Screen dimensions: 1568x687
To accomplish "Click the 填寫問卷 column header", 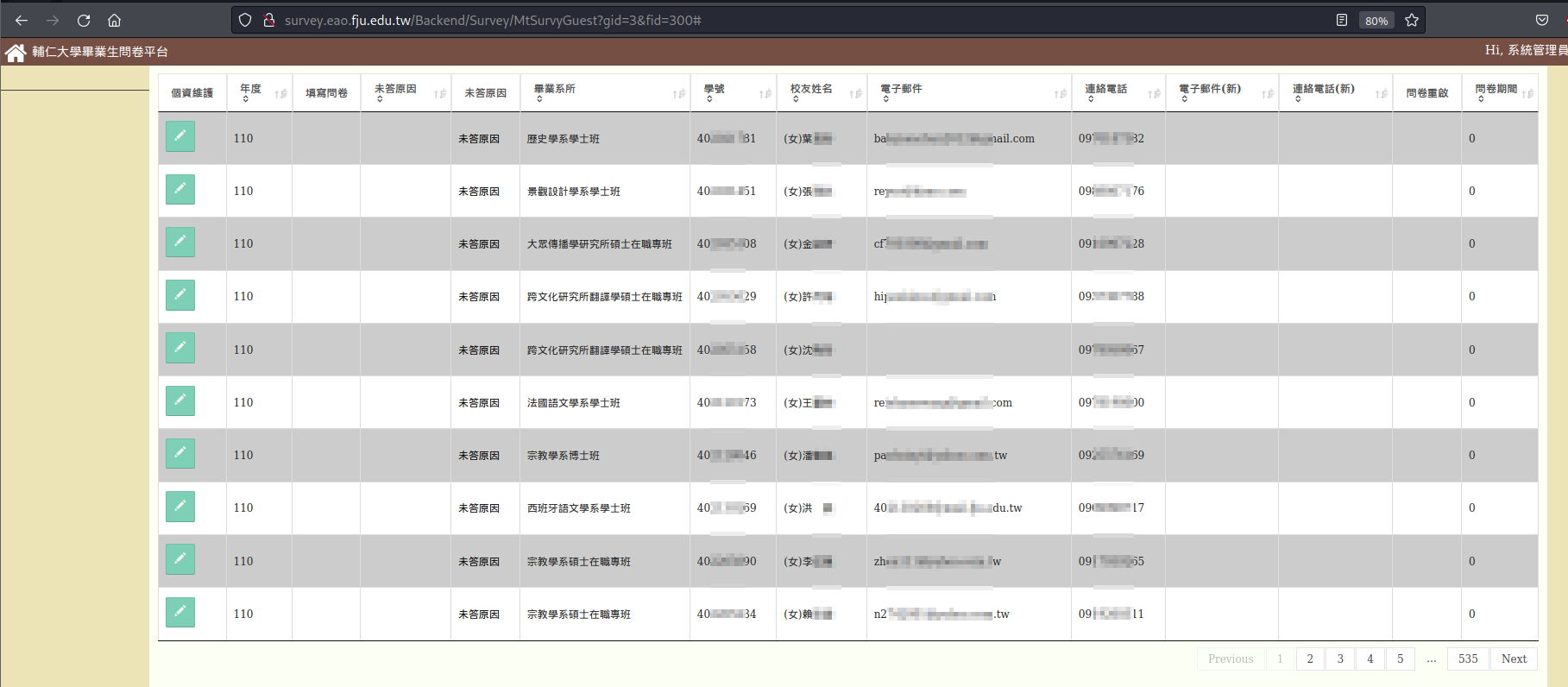I will point(326,92).
